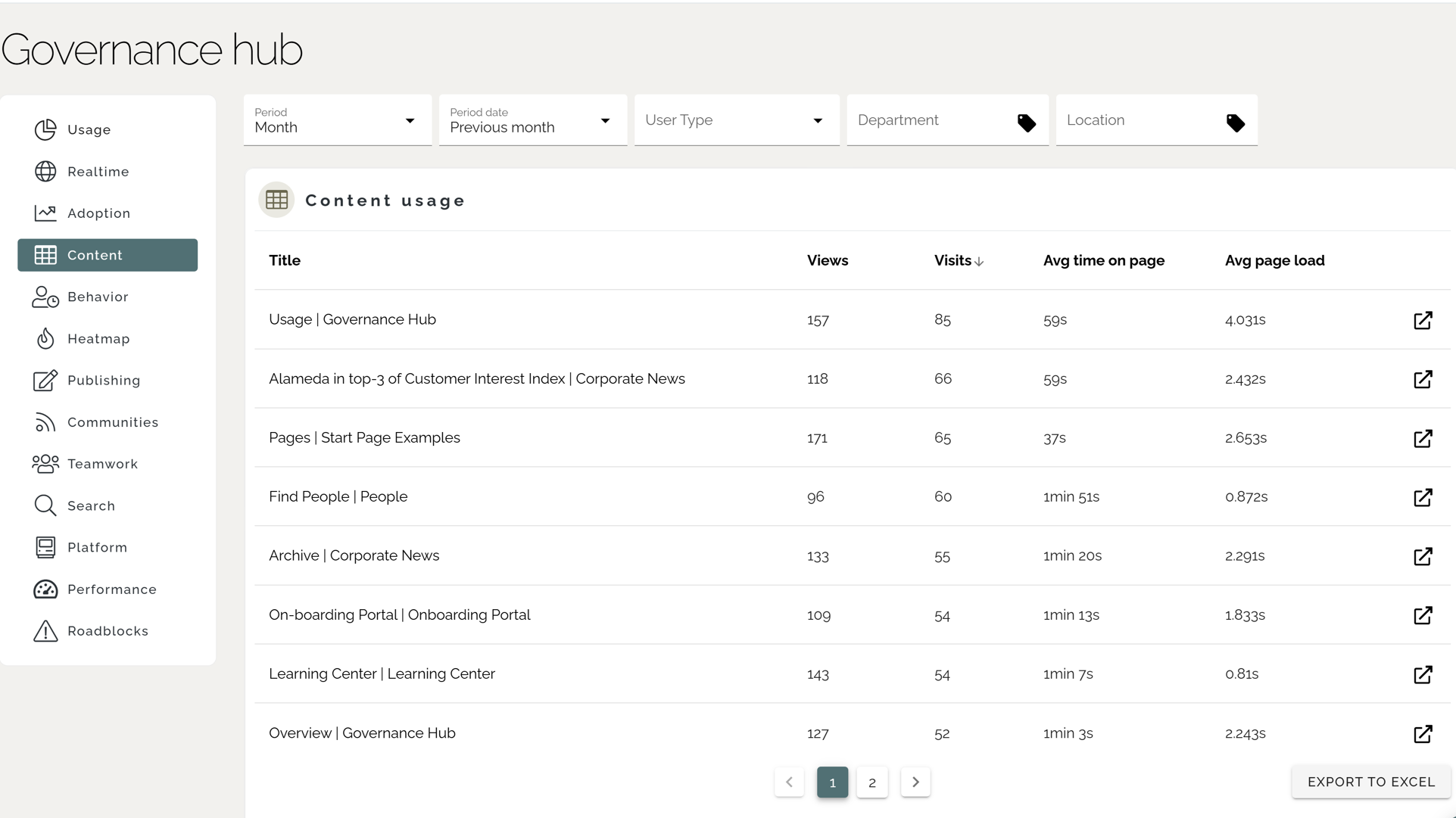Image resolution: width=1456 pixels, height=818 pixels.
Task: Open Archive Corporate News row external link
Action: click(1423, 556)
